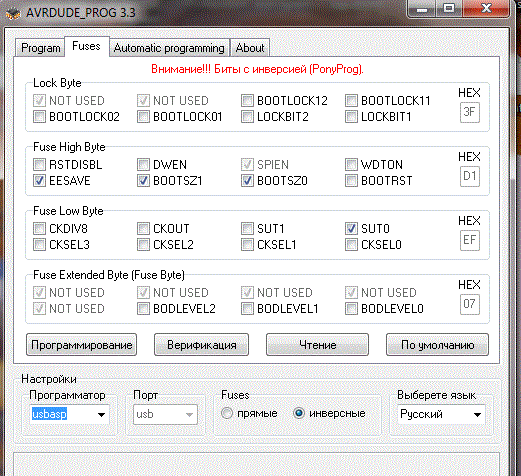Click the Fuse Low Byte HEX field EF
This screenshot has height=476, width=521.
[470, 240]
